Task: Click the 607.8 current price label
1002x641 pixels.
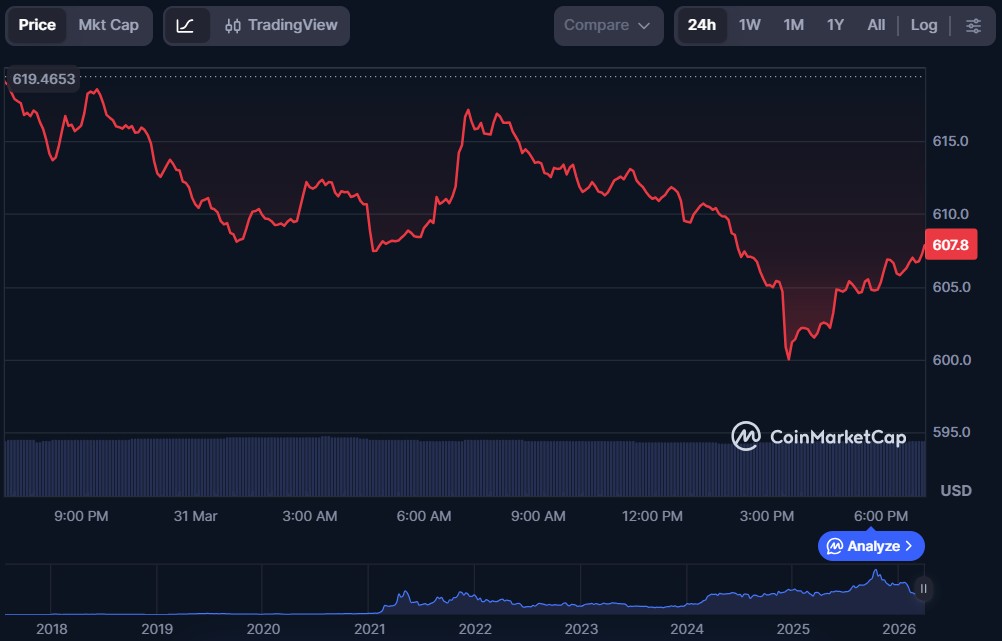Action: pyautogui.click(x=949, y=245)
